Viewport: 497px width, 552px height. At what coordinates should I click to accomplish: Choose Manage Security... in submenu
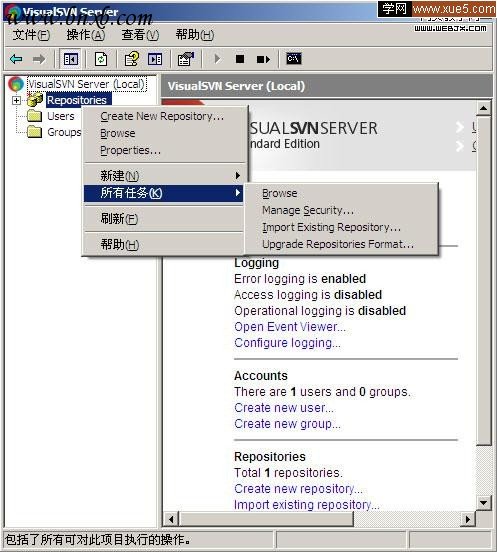[x=341, y=210]
